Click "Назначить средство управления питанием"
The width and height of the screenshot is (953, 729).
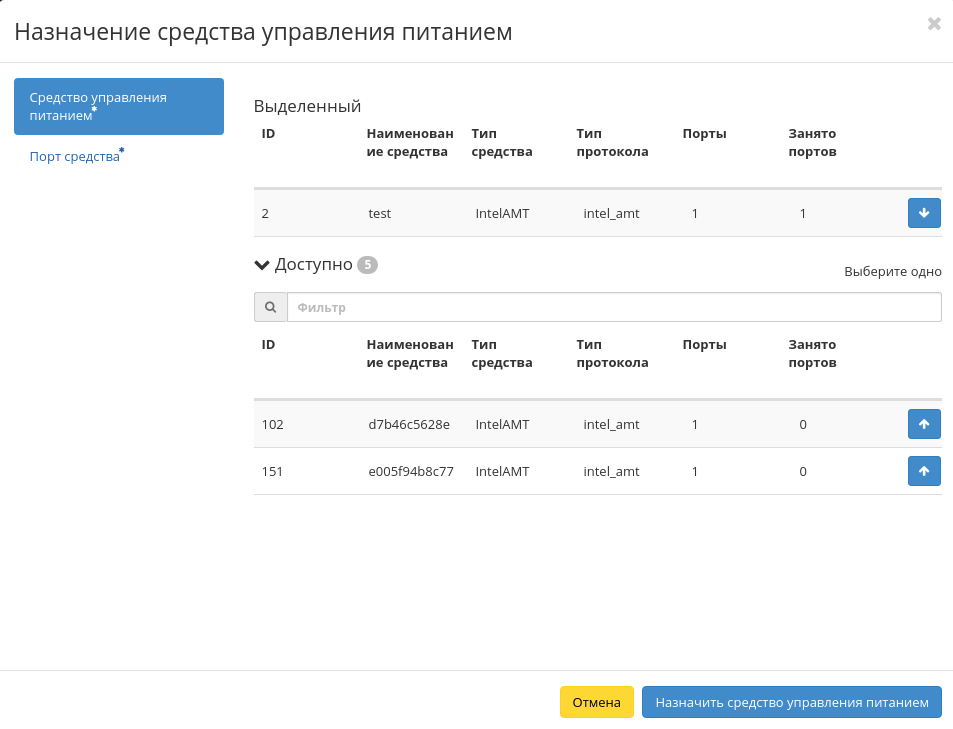click(x=791, y=702)
